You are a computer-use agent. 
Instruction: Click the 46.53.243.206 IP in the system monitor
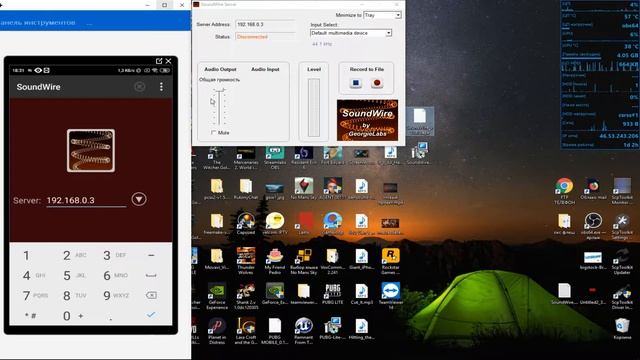point(618,136)
